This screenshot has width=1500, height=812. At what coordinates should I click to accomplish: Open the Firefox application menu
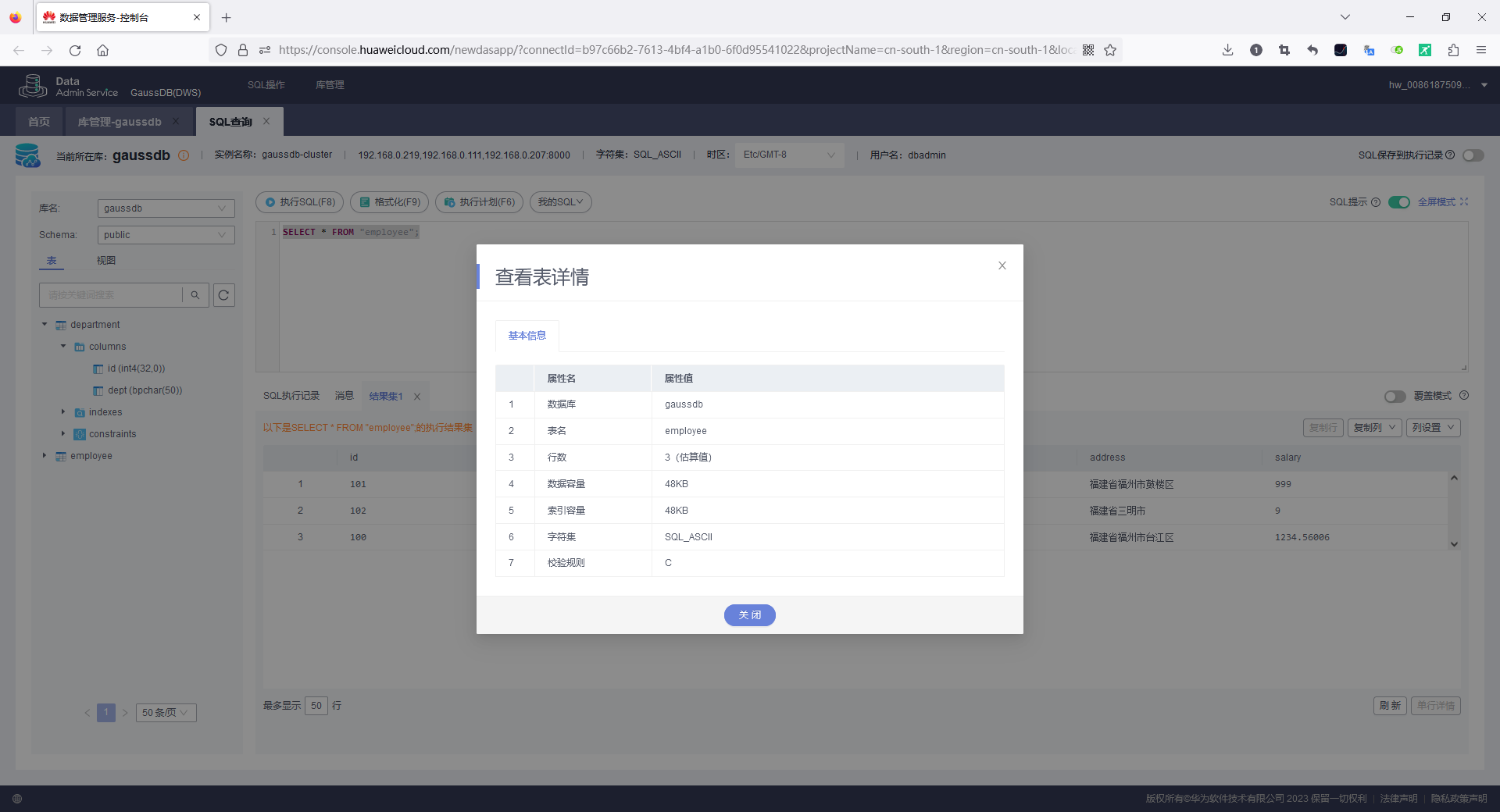[x=1480, y=50]
